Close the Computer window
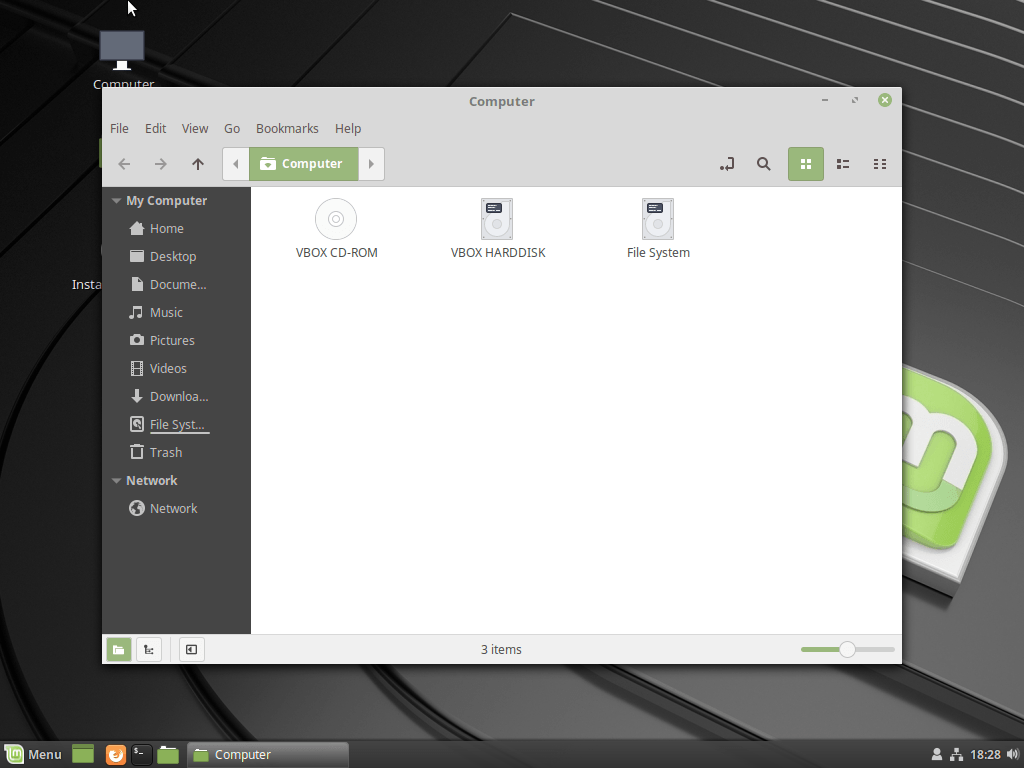The height and width of the screenshot is (768, 1024). coord(885,101)
